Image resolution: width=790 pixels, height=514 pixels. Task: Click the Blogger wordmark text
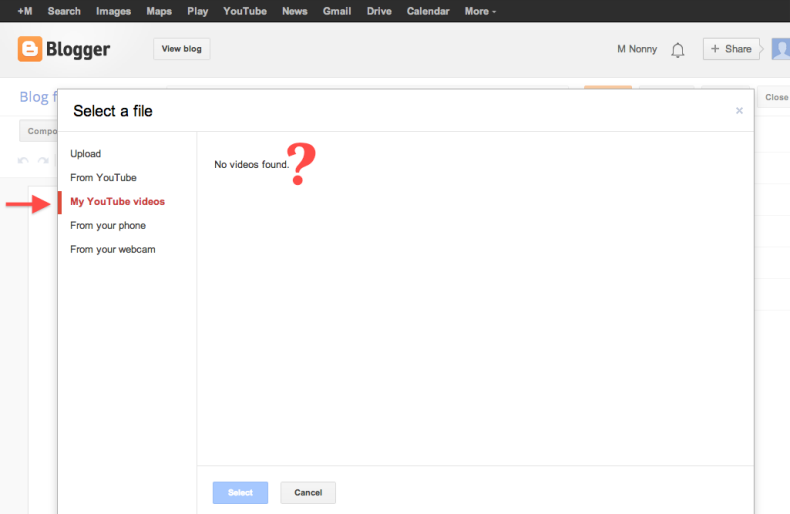pyautogui.click(x=78, y=50)
